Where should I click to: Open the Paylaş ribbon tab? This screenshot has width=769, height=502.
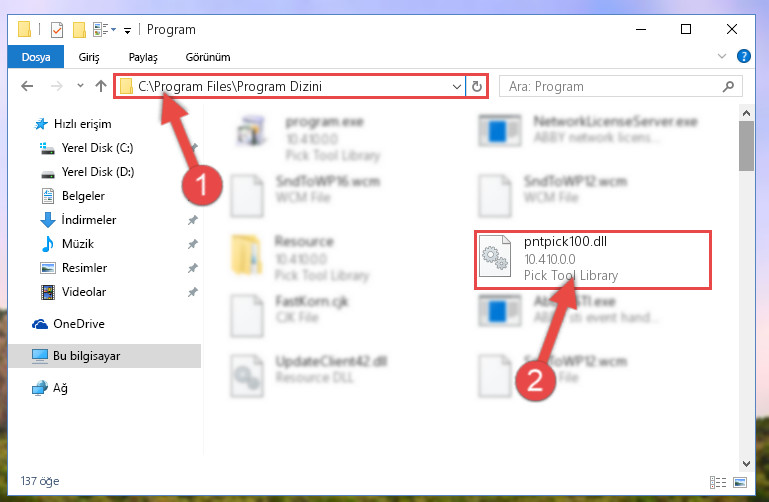tap(143, 57)
